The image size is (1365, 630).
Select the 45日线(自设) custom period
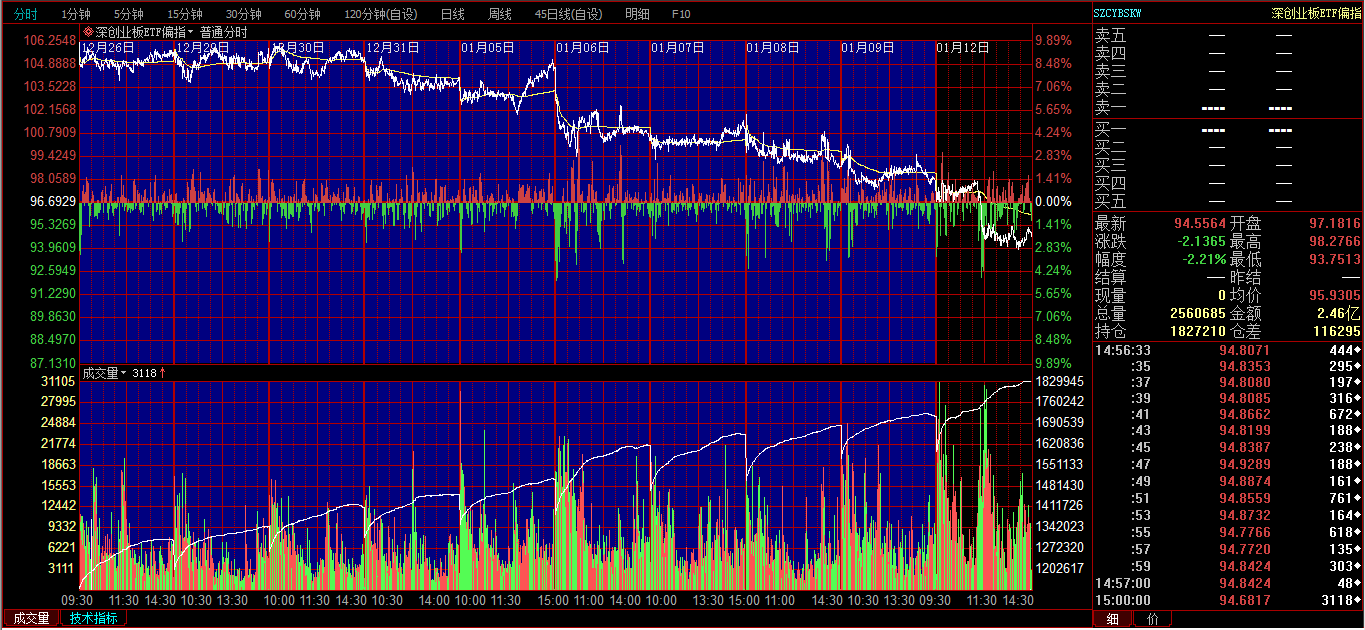568,14
